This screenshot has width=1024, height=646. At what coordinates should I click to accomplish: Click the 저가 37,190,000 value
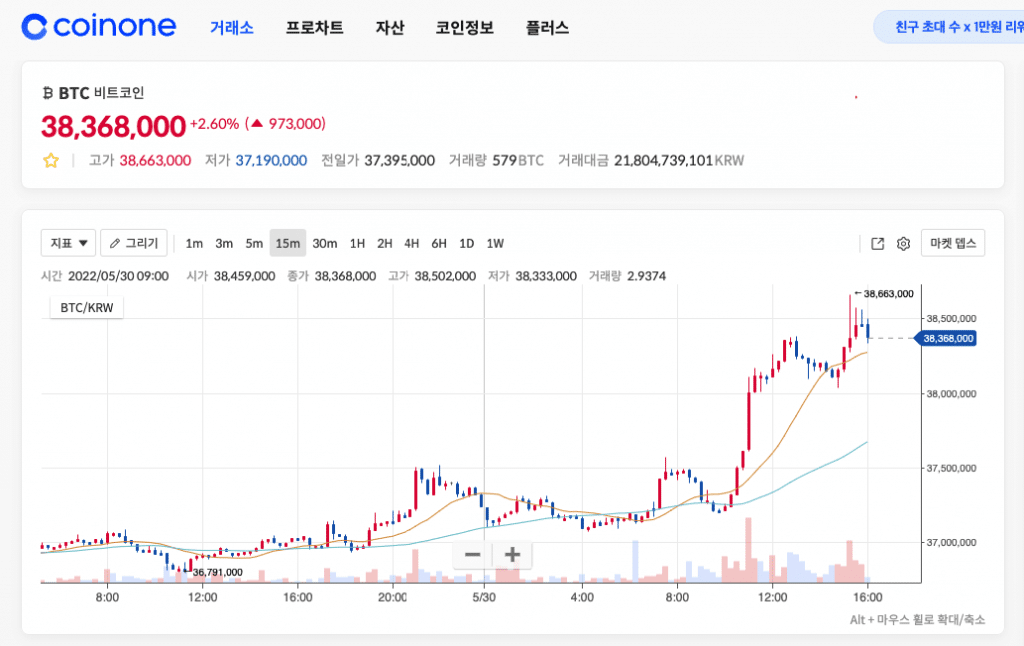(271, 161)
